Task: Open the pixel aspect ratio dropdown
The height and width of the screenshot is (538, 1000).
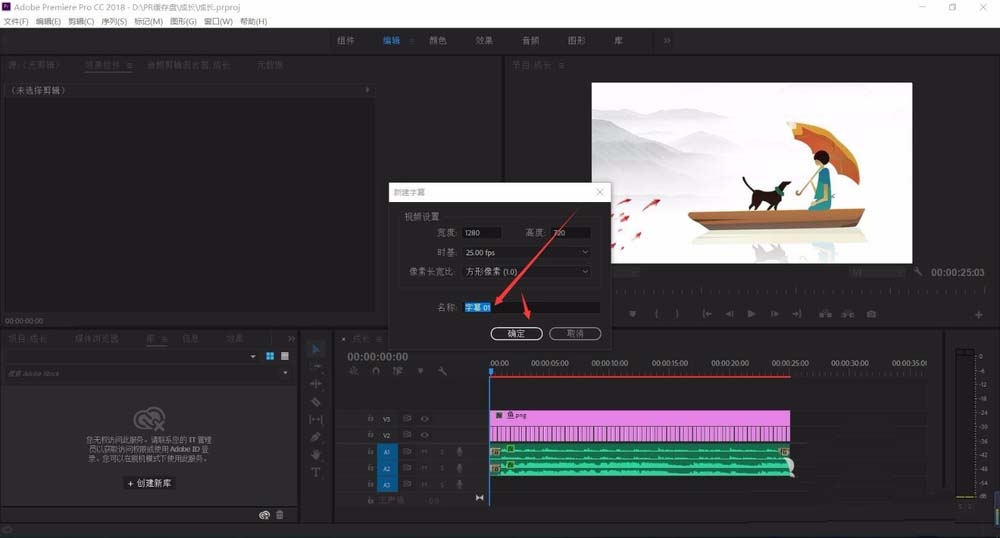Action: [526, 272]
